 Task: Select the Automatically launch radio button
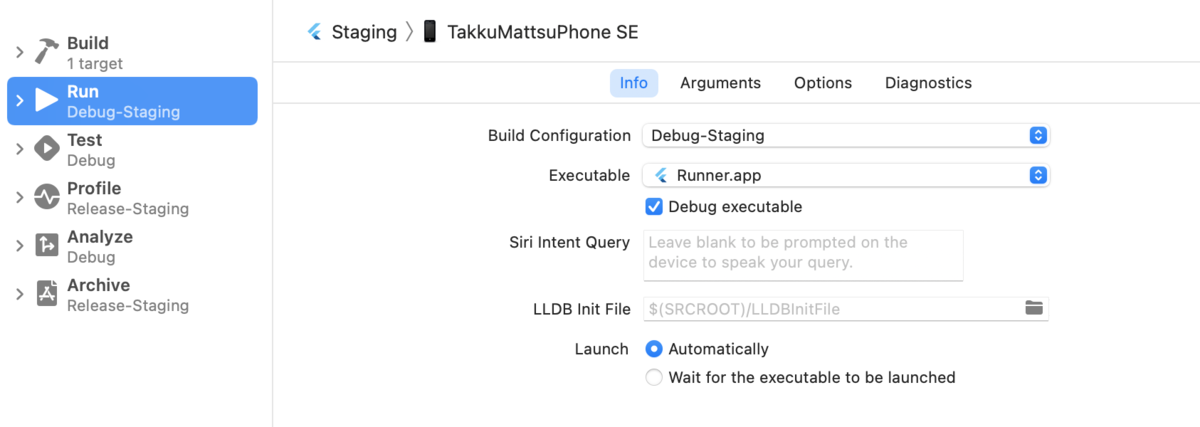[654, 349]
